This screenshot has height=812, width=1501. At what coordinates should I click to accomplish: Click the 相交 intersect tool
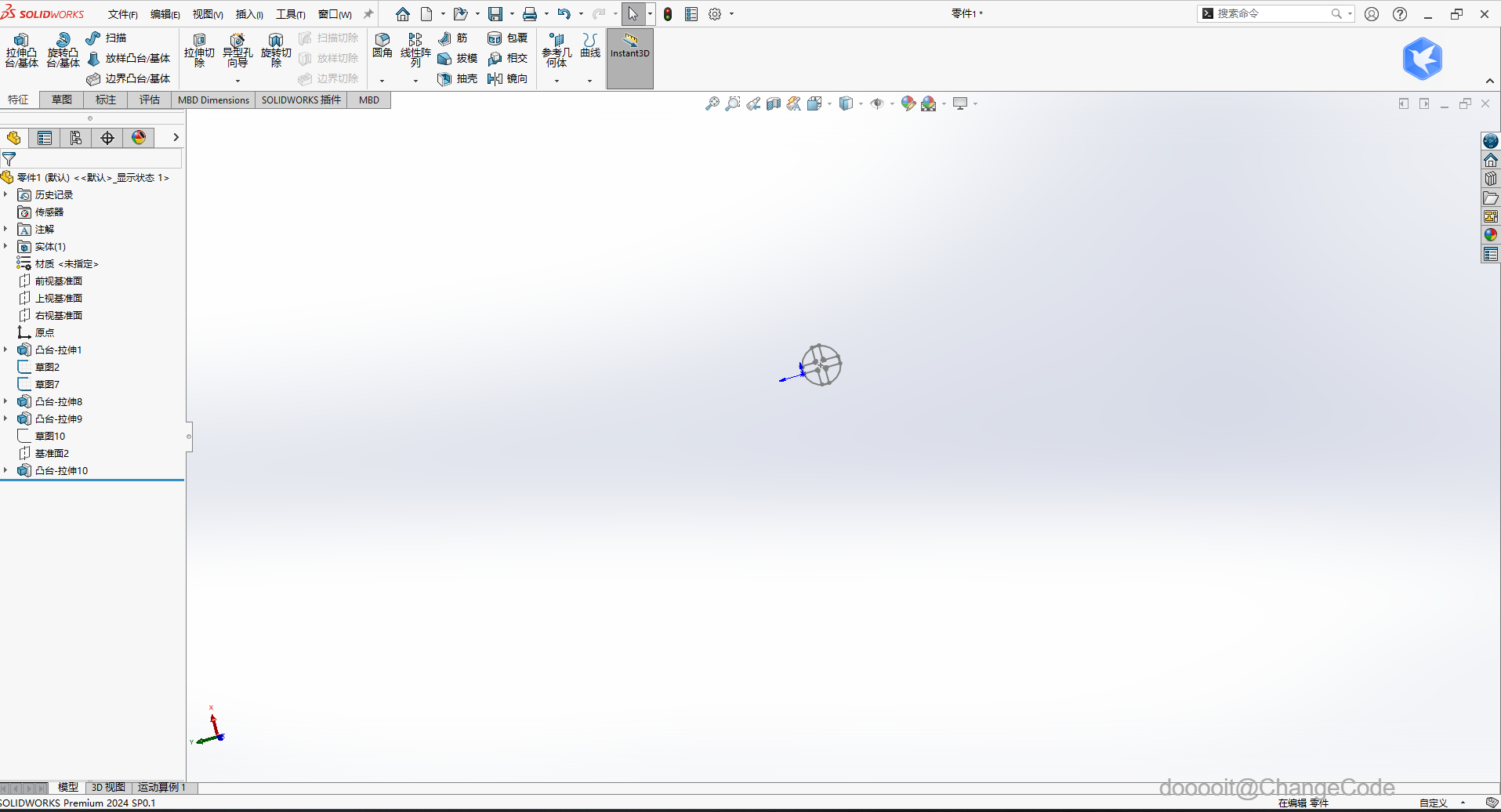[x=508, y=58]
